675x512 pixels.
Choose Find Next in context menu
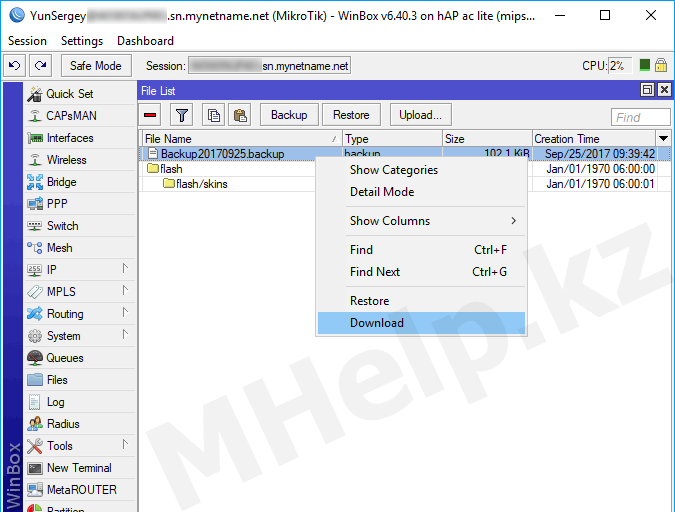(421, 272)
